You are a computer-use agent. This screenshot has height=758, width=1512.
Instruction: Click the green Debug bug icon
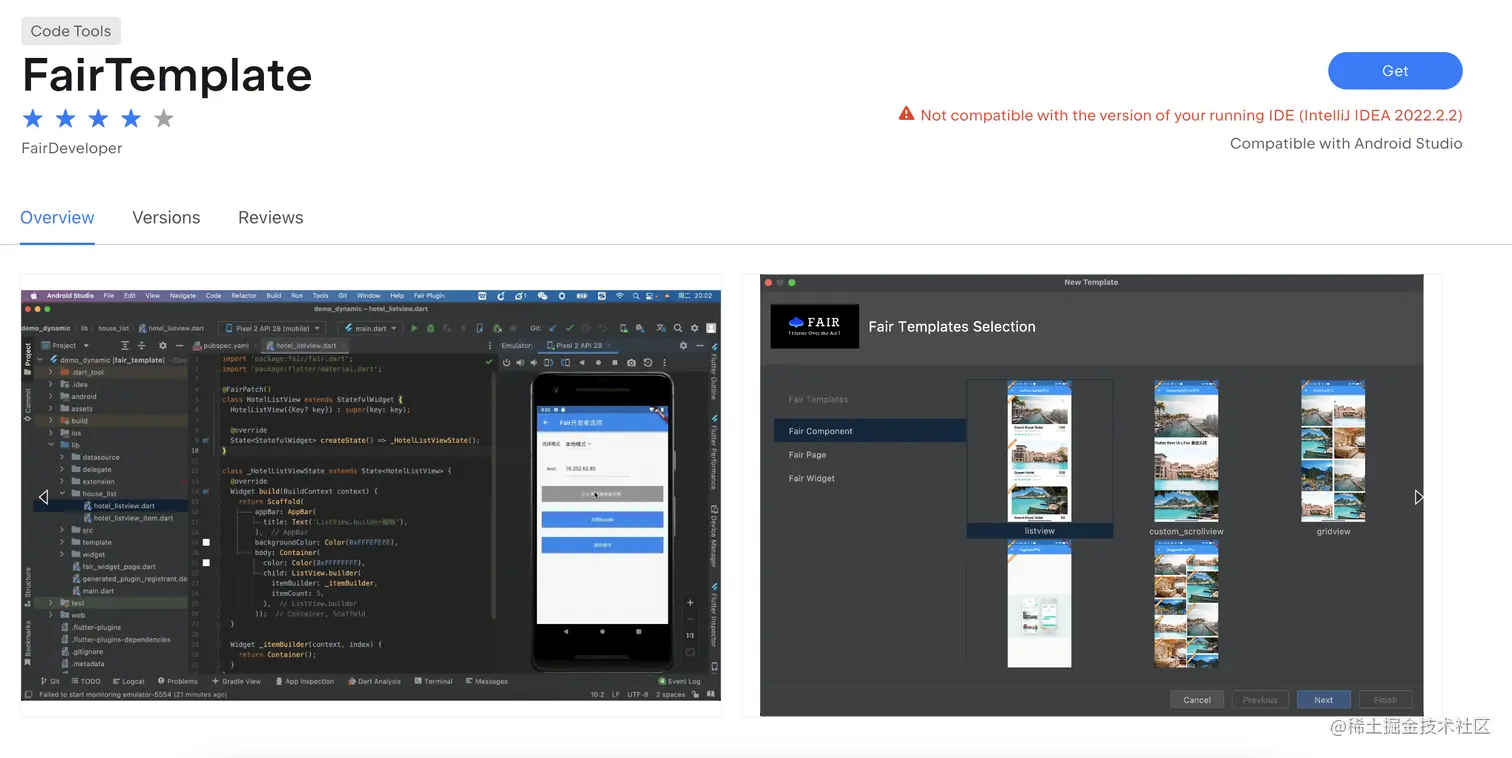[431, 328]
